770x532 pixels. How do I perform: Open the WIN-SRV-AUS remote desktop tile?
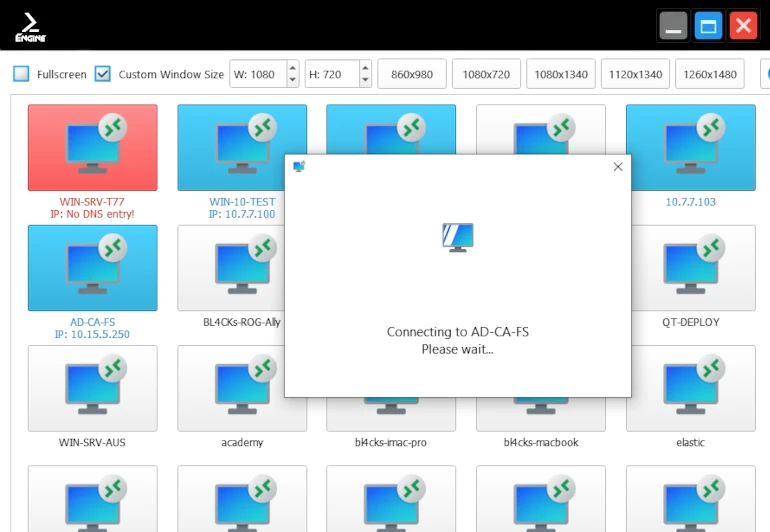tap(92, 388)
